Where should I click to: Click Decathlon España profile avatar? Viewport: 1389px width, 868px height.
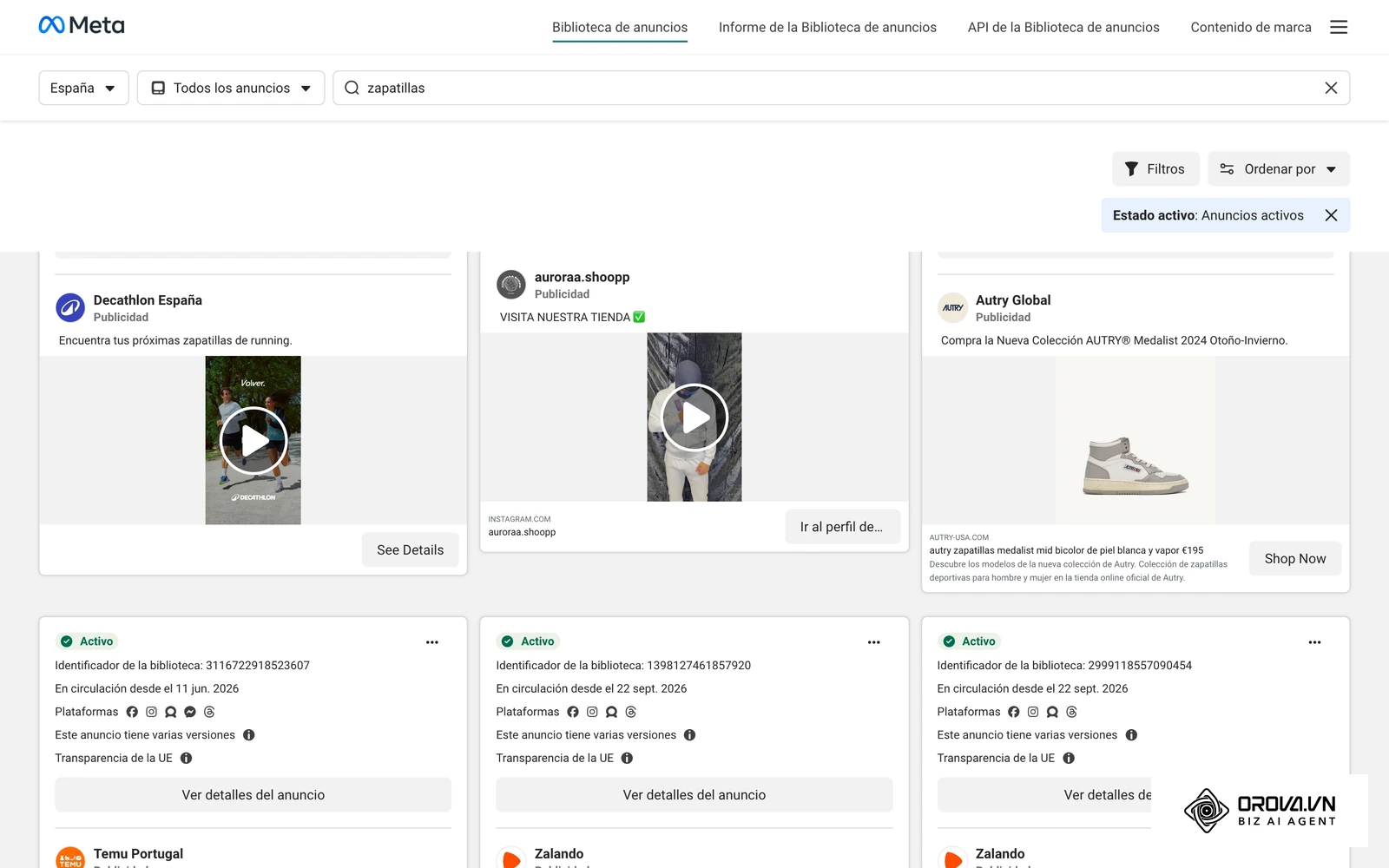click(x=70, y=307)
